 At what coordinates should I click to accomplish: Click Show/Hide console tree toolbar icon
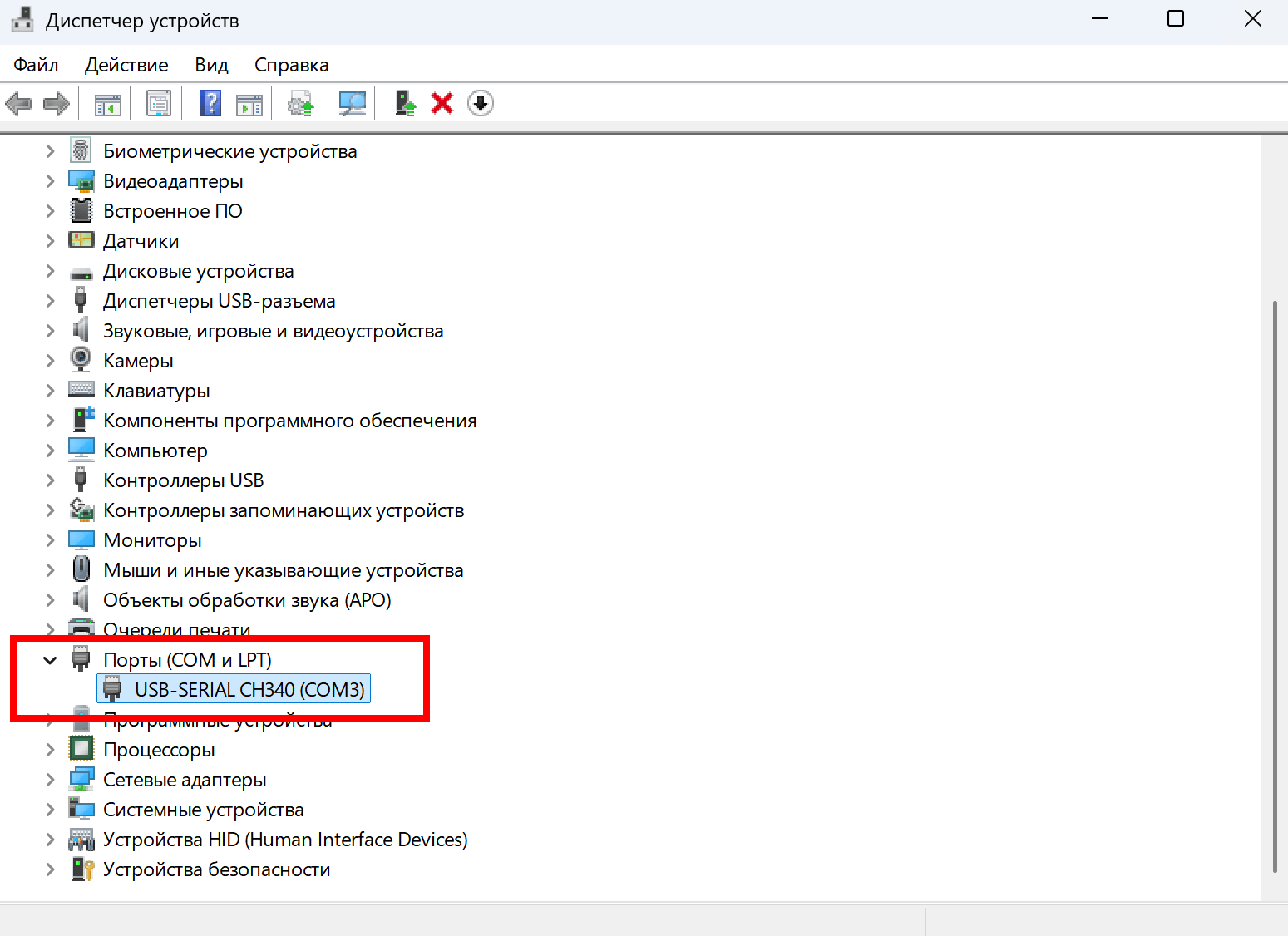coord(108,104)
